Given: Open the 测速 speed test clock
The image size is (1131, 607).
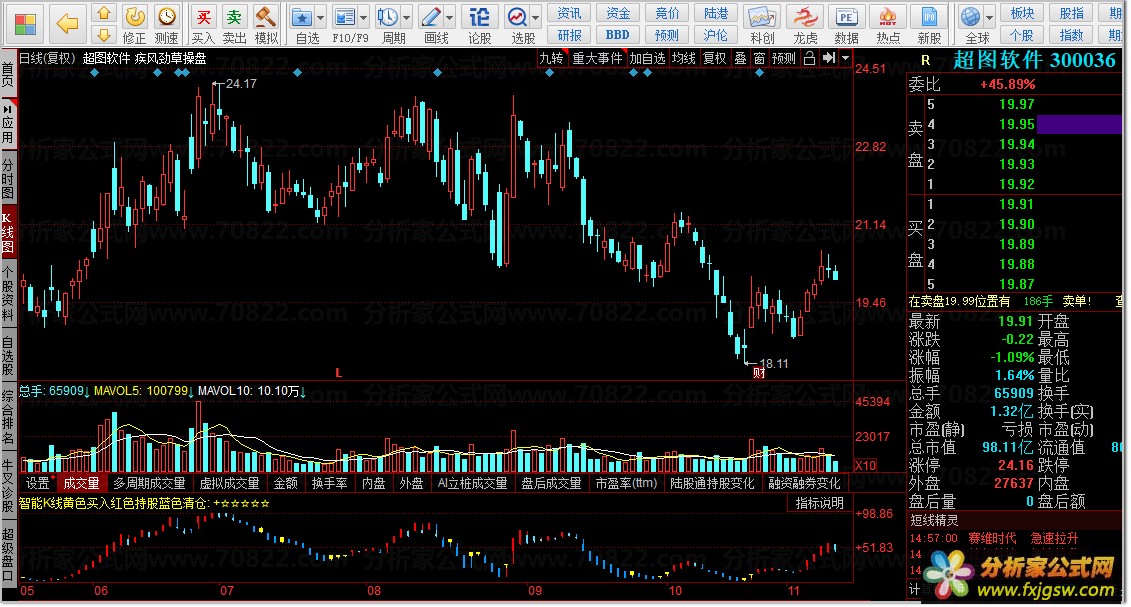Looking at the screenshot, I should click(167, 16).
